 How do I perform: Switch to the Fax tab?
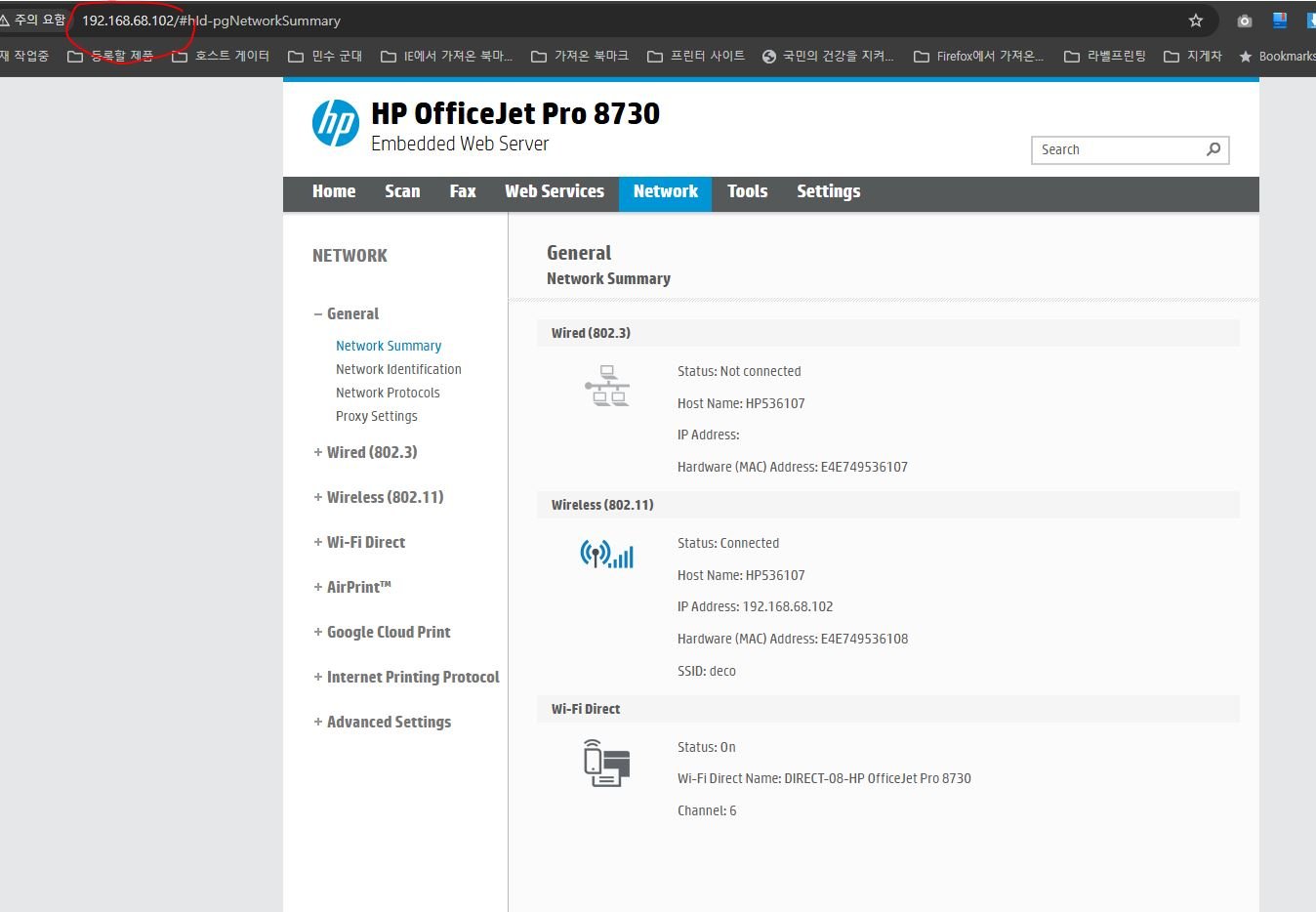463,191
